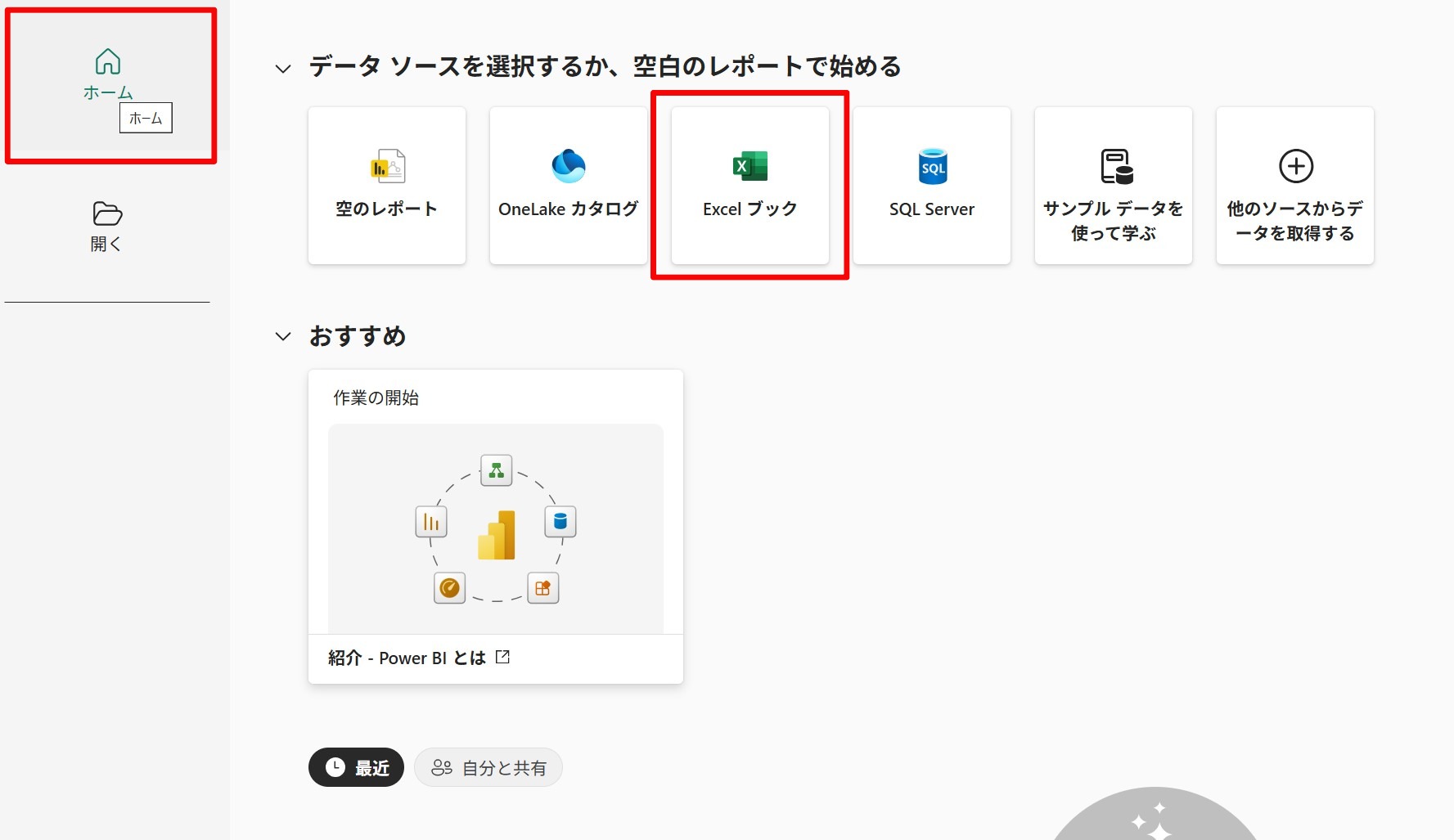The width and height of the screenshot is (1454, 840).
Task: Click the 空のレポート label text
Action: click(x=387, y=209)
